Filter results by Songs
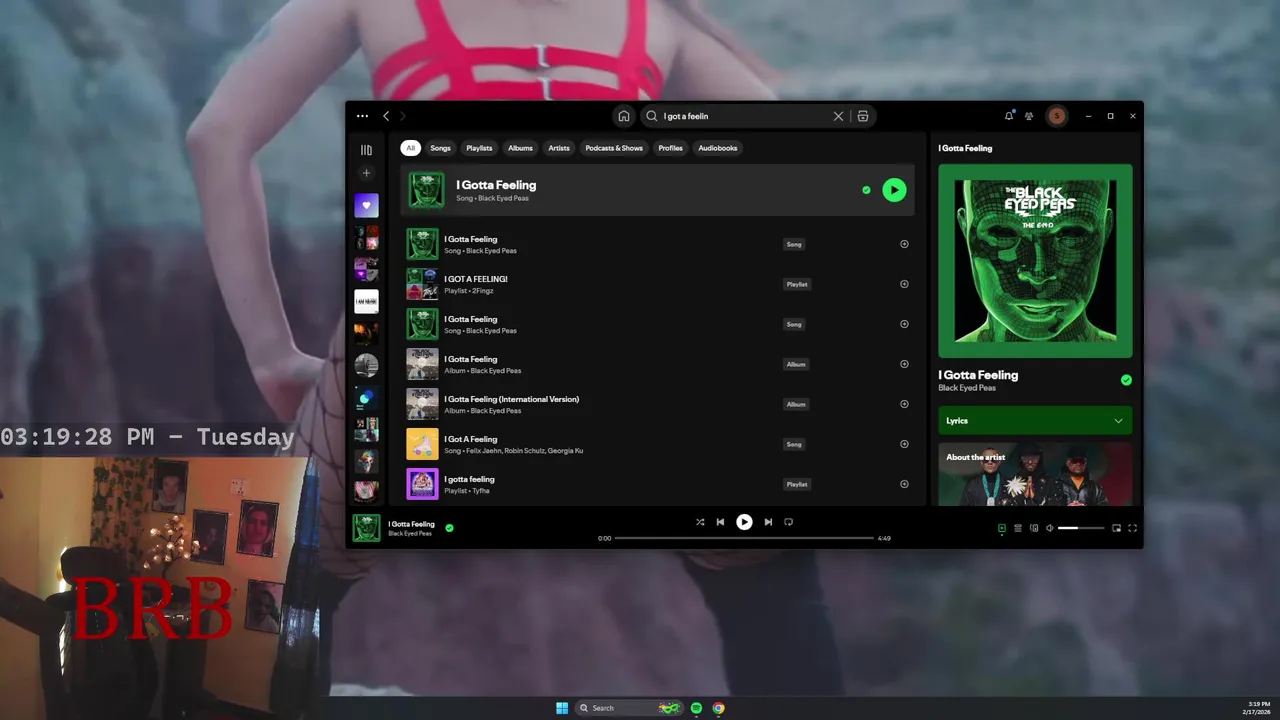Screen dimensions: 1280x720 440,148
